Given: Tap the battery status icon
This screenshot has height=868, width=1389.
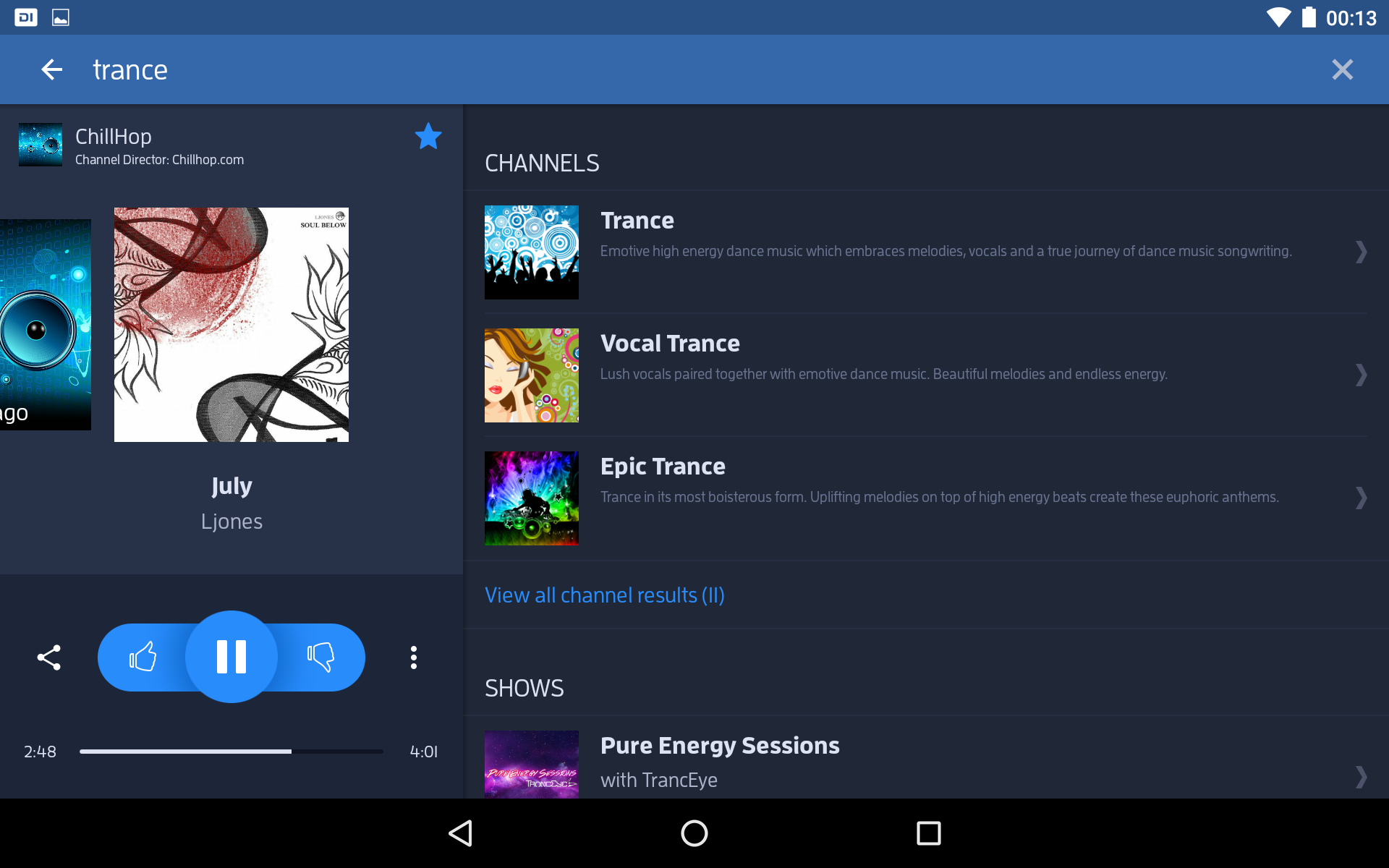Looking at the screenshot, I should pyautogui.click(x=1309, y=17).
